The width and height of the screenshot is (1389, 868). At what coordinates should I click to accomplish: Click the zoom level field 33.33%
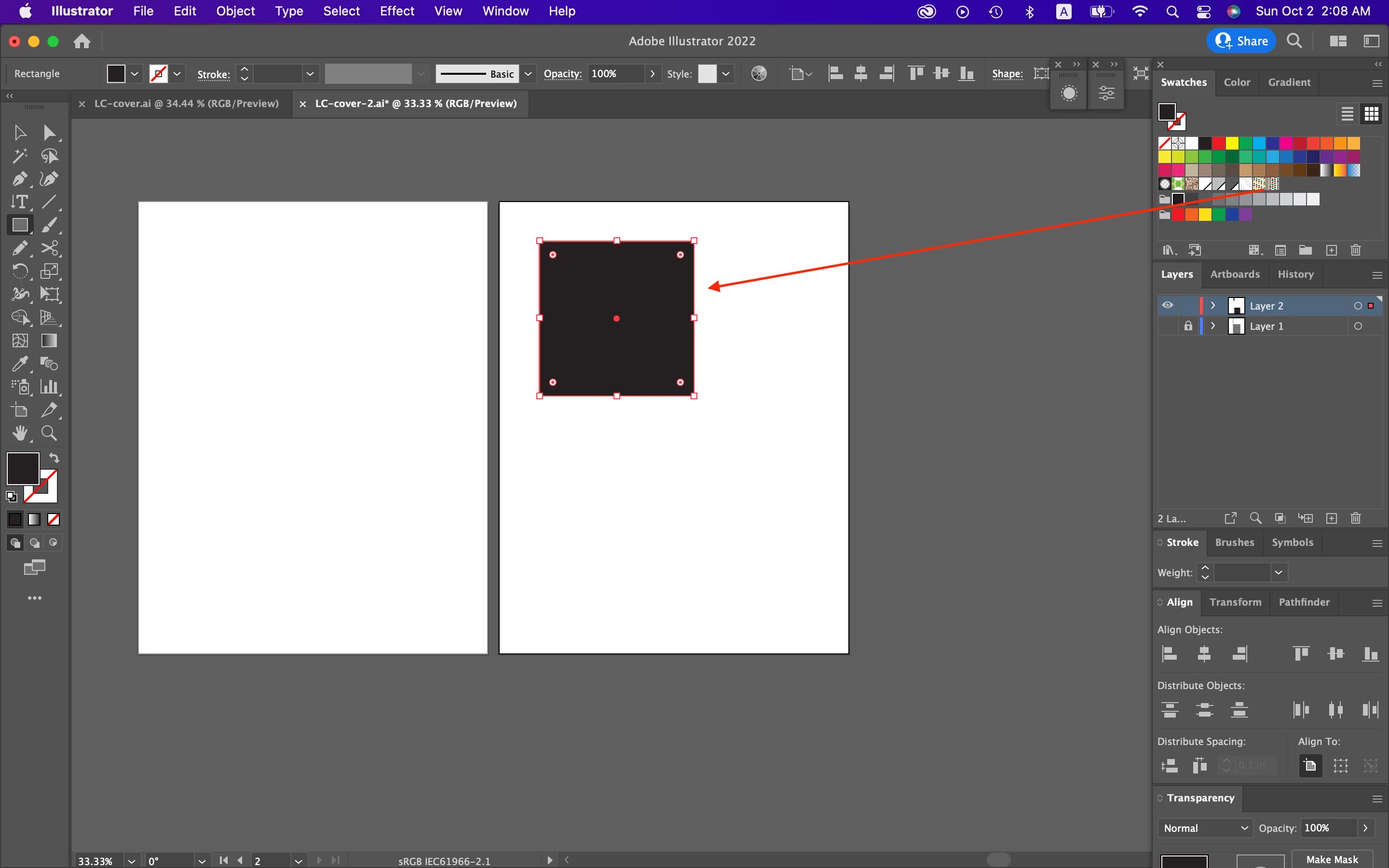tap(96, 861)
